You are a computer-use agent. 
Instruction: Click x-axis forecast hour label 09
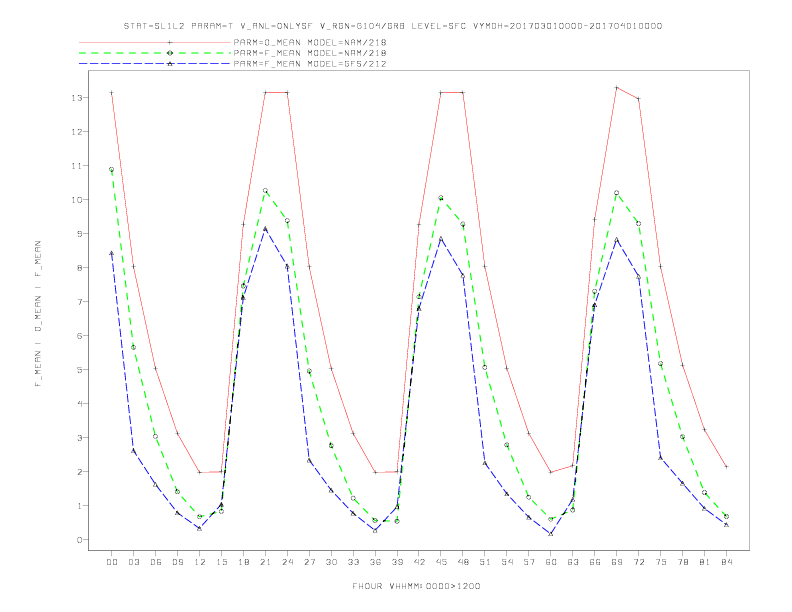click(177, 562)
